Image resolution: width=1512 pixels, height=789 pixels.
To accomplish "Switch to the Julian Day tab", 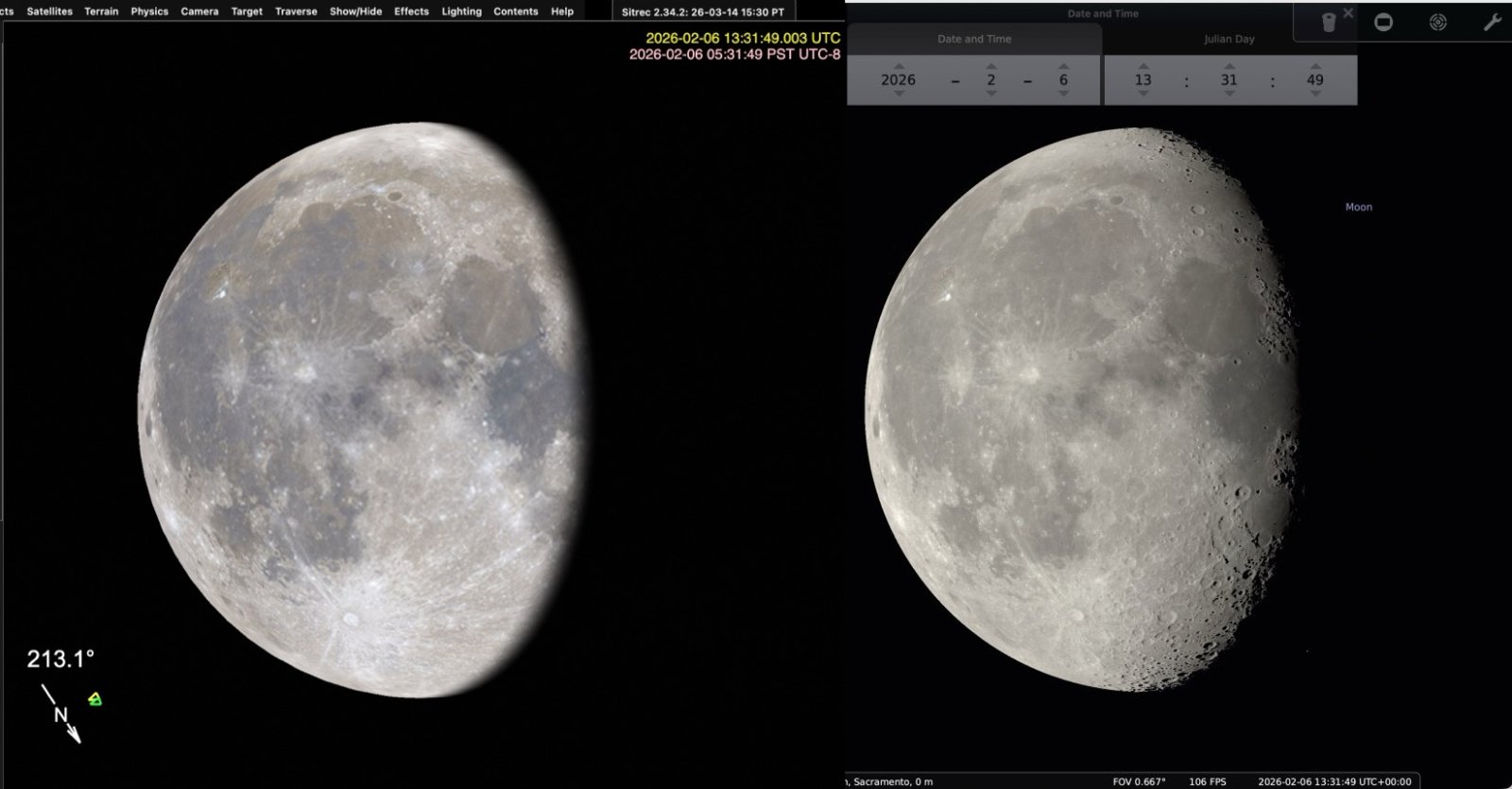I will [1228, 40].
